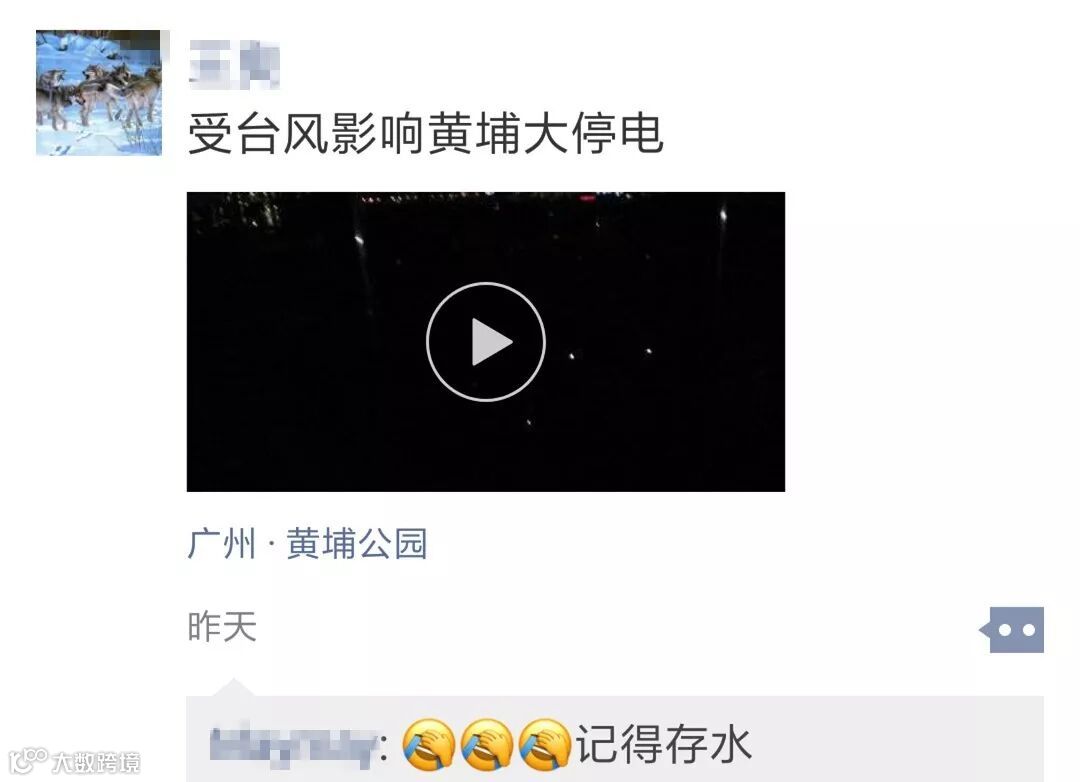Tap the streetlight glare at video's top right
The image size is (1080, 782).
723,216
